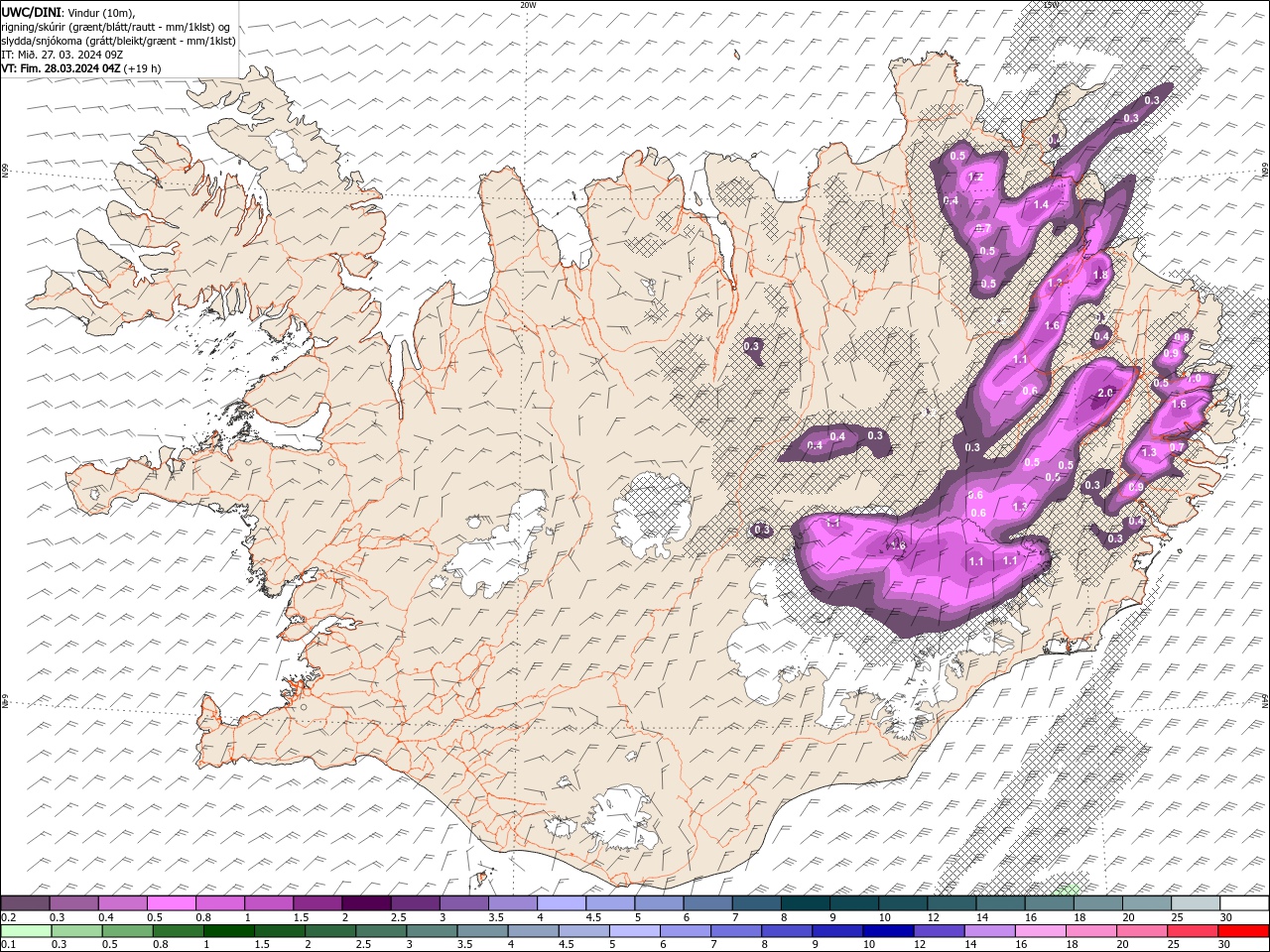Click the '15W' longitude label
The image size is (1270, 952).
coord(1052,5)
